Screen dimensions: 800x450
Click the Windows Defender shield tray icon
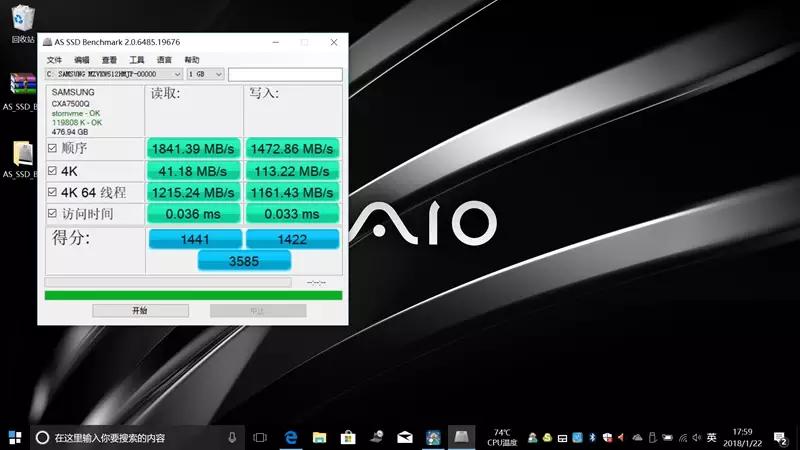click(607, 437)
